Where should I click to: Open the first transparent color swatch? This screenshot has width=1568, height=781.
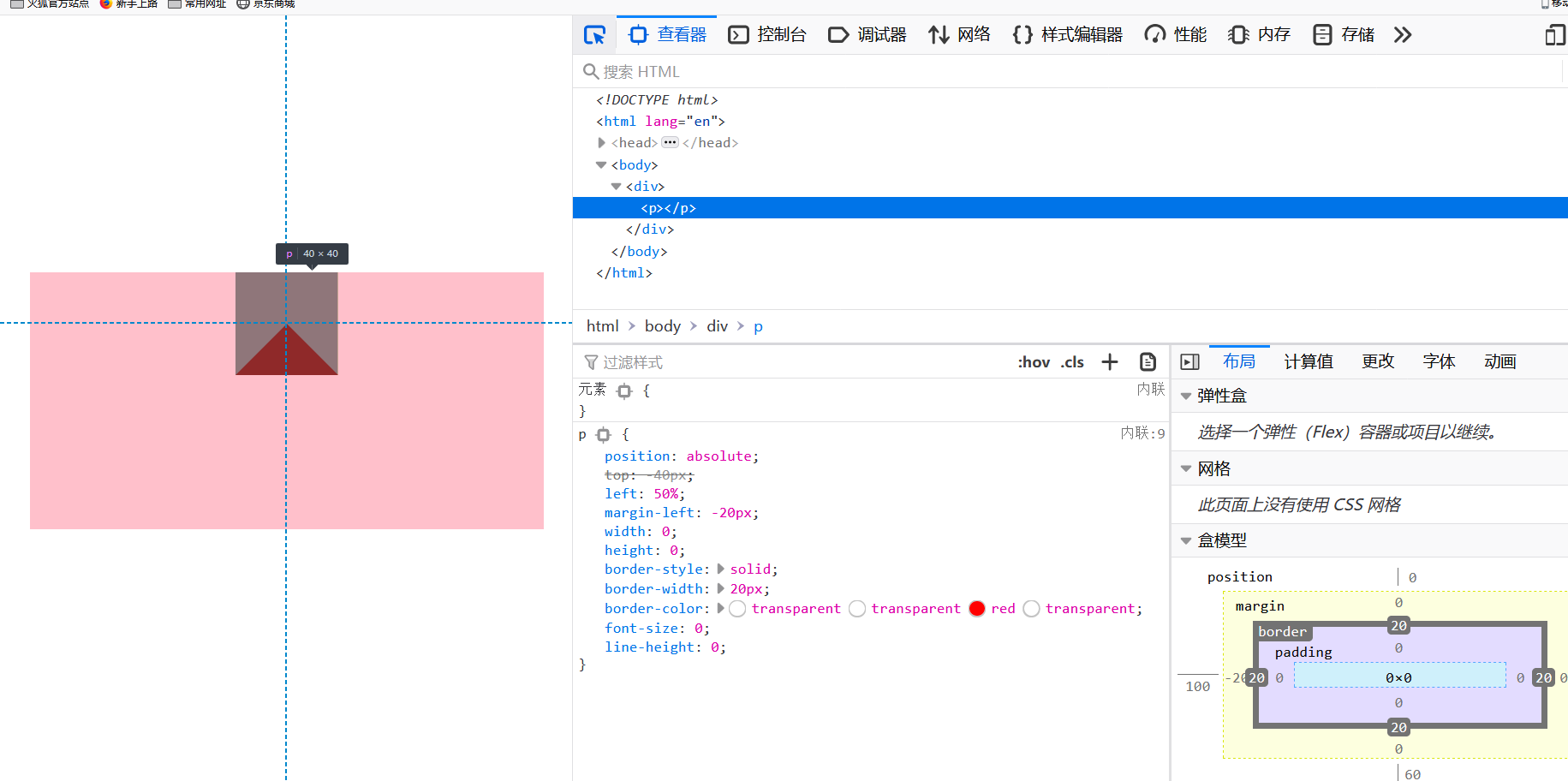(x=737, y=609)
